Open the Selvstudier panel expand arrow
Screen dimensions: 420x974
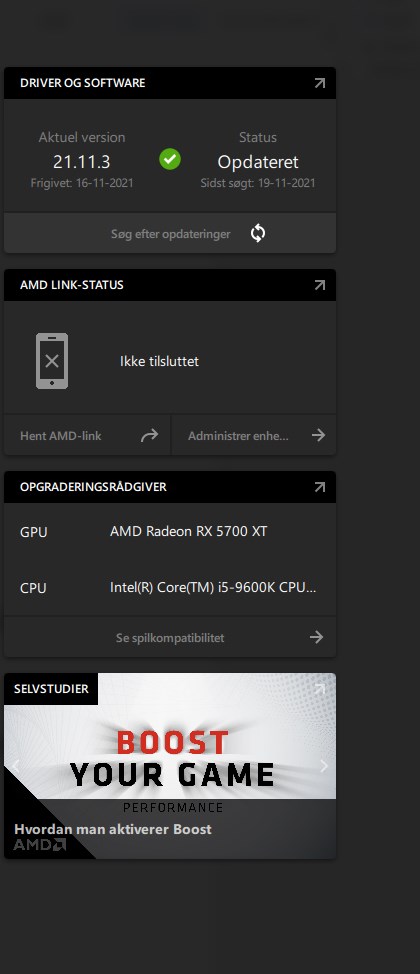coord(319,689)
